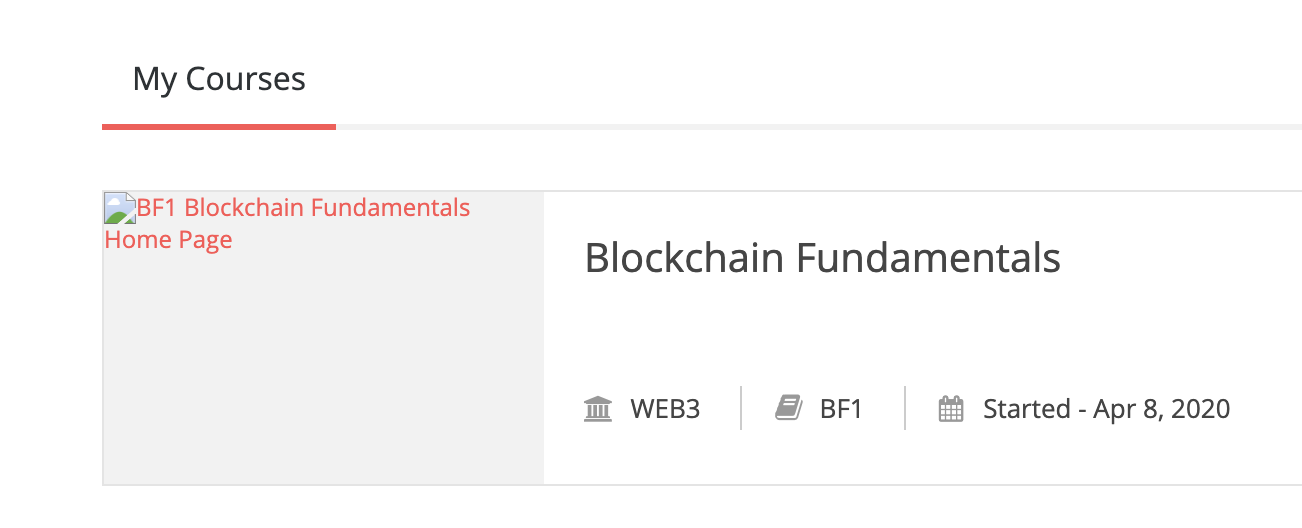Click the divider between BF1 and calendar icon
This screenshot has width=1302, height=528.
[905, 408]
